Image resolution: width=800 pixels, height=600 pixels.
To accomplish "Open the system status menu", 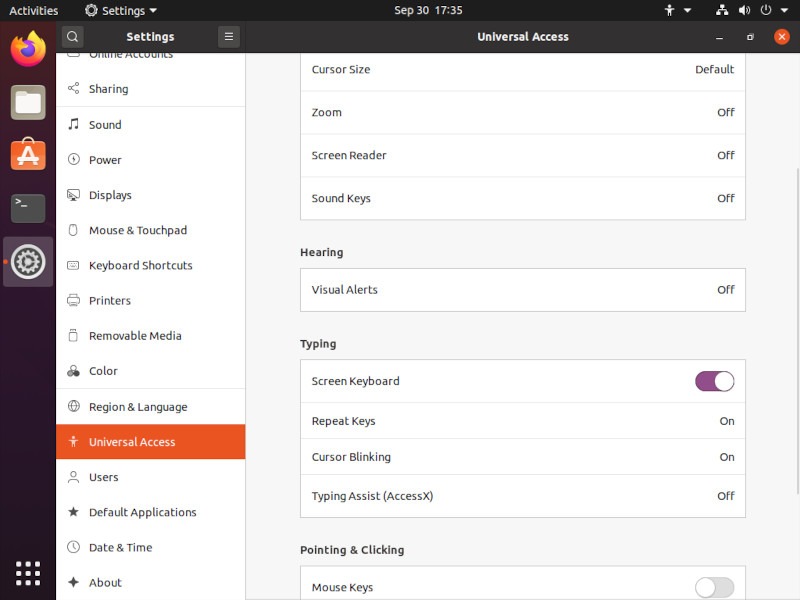I will pos(745,11).
